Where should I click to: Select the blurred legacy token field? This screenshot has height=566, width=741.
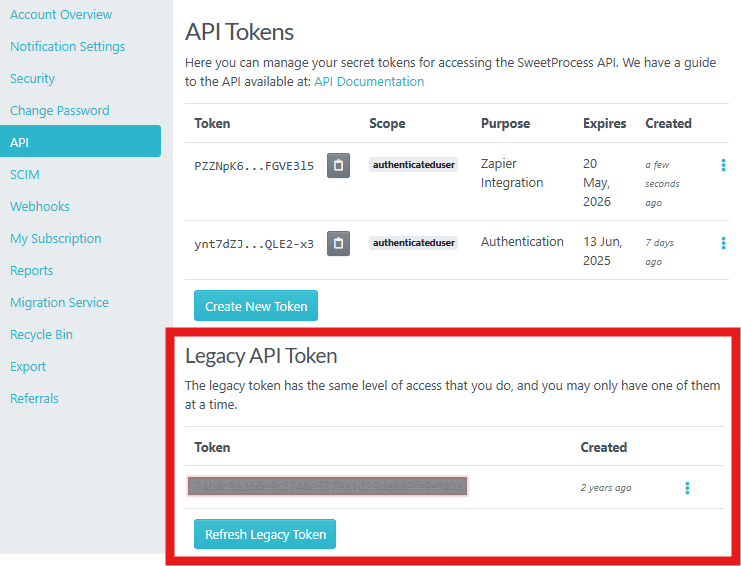click(x=327, y=487)
